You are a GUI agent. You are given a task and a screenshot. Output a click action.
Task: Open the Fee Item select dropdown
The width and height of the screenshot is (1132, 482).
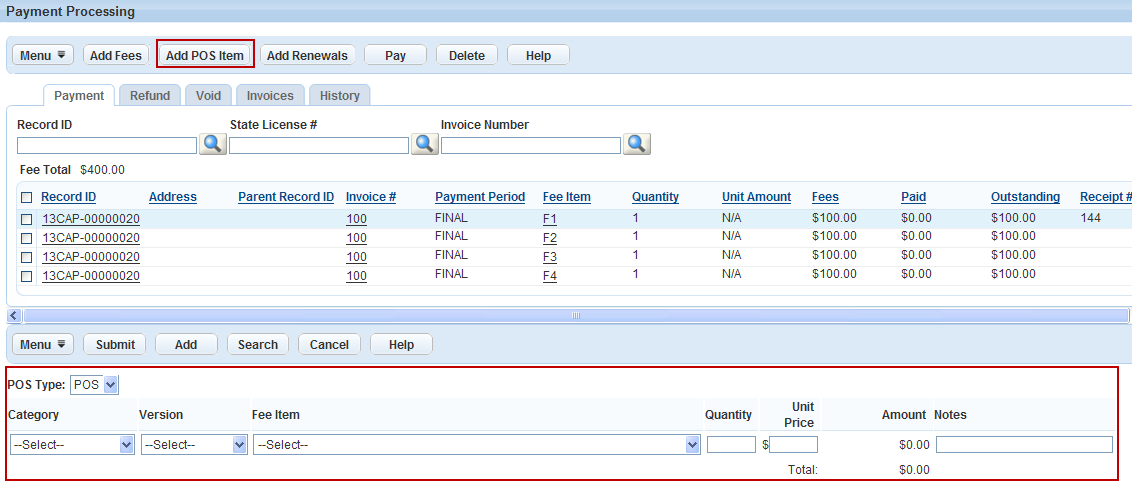476,445
